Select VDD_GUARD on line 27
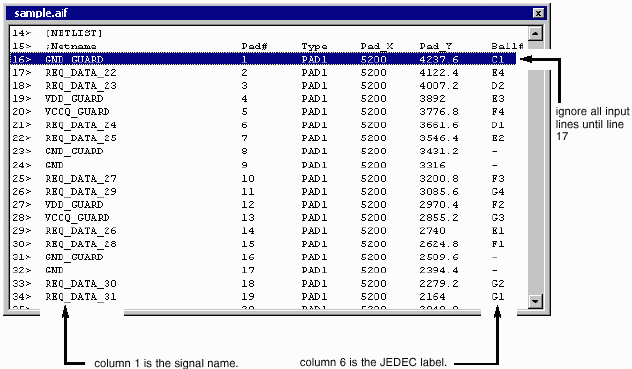Viewport: 632px width, 369px height. point(74,204)
